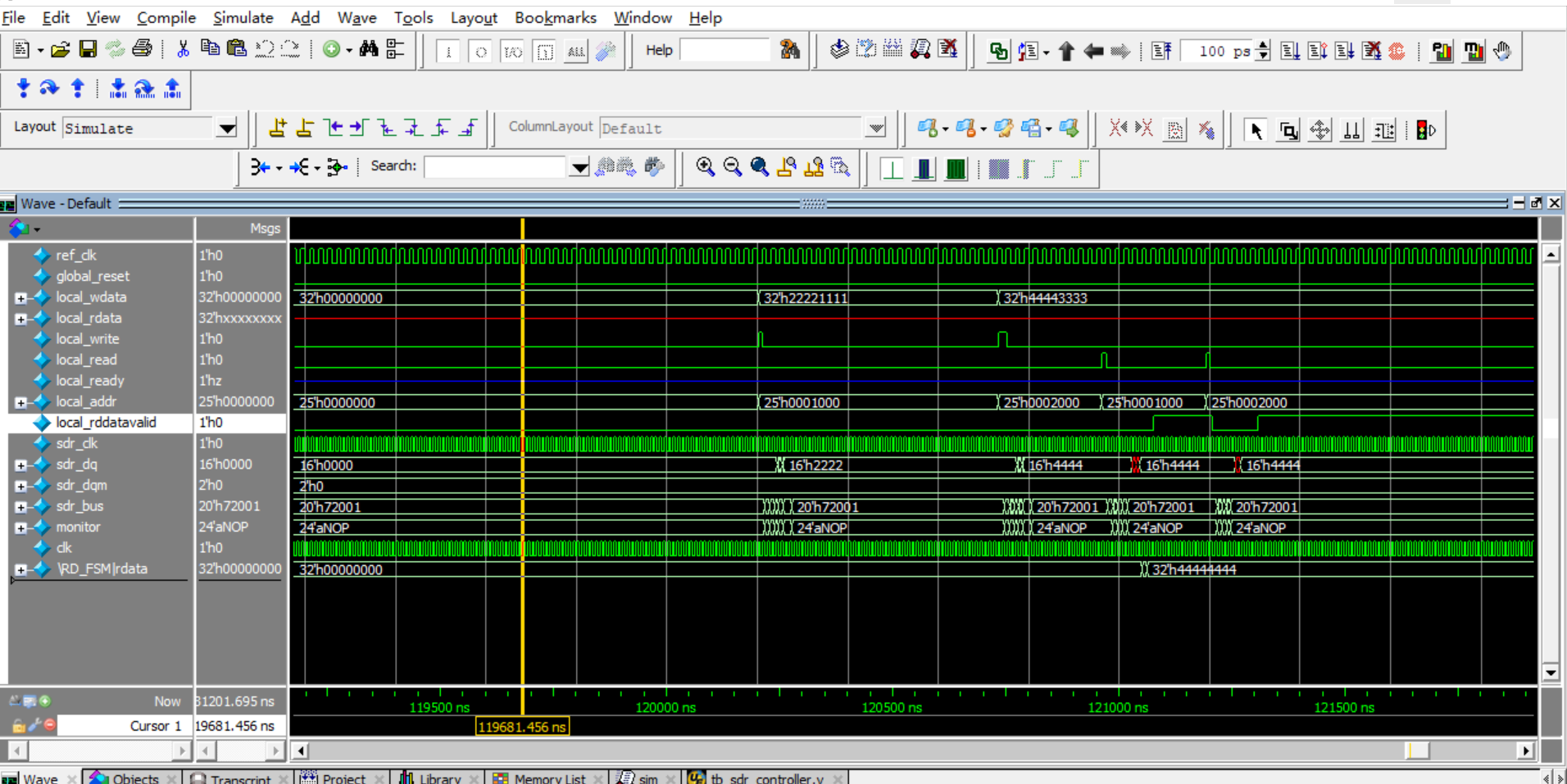Open the Simulate menu

(x=243, y=17)
